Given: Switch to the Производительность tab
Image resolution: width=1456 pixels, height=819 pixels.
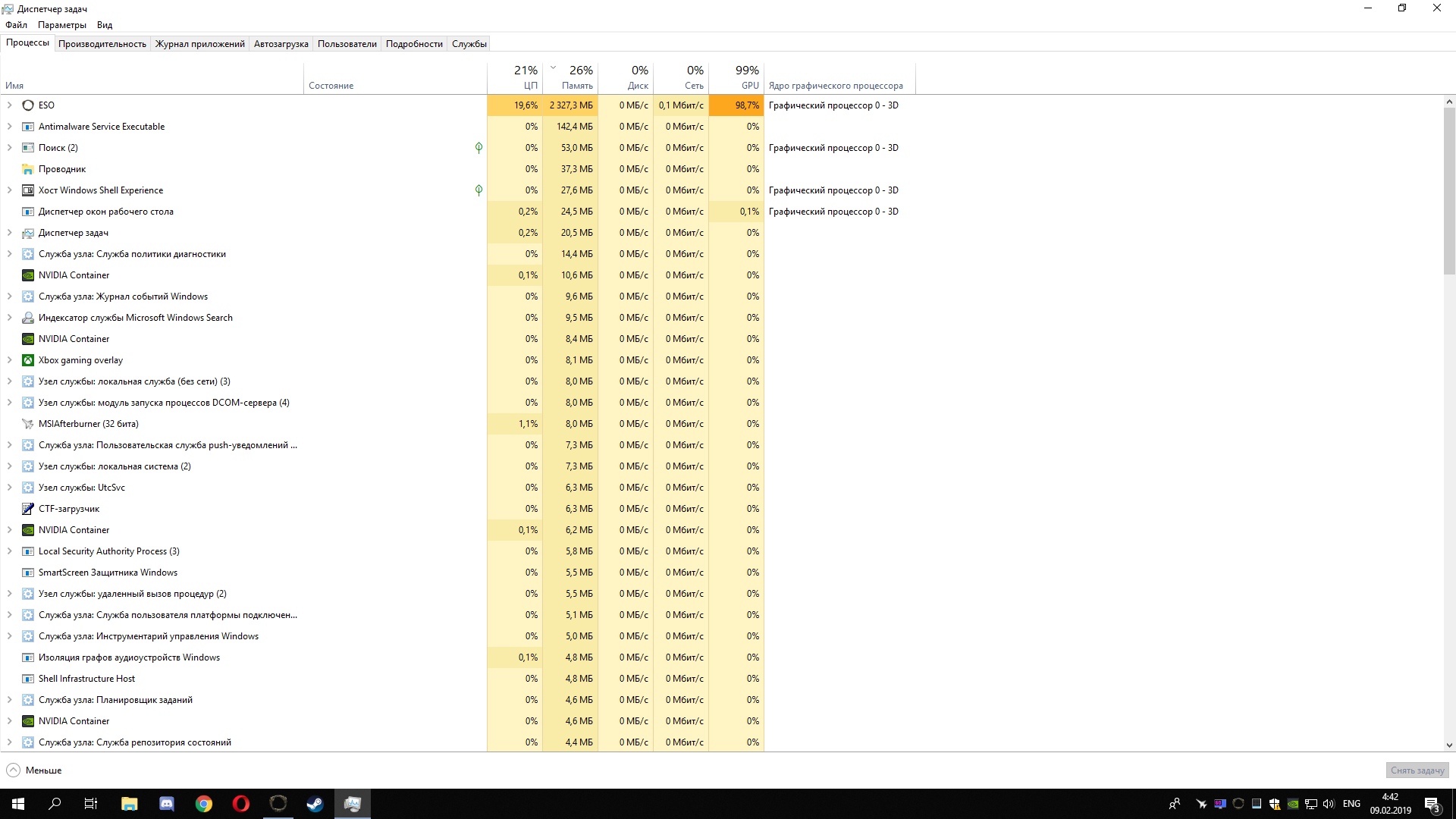Looking at the screenshot, I should (x=102, y=44).
